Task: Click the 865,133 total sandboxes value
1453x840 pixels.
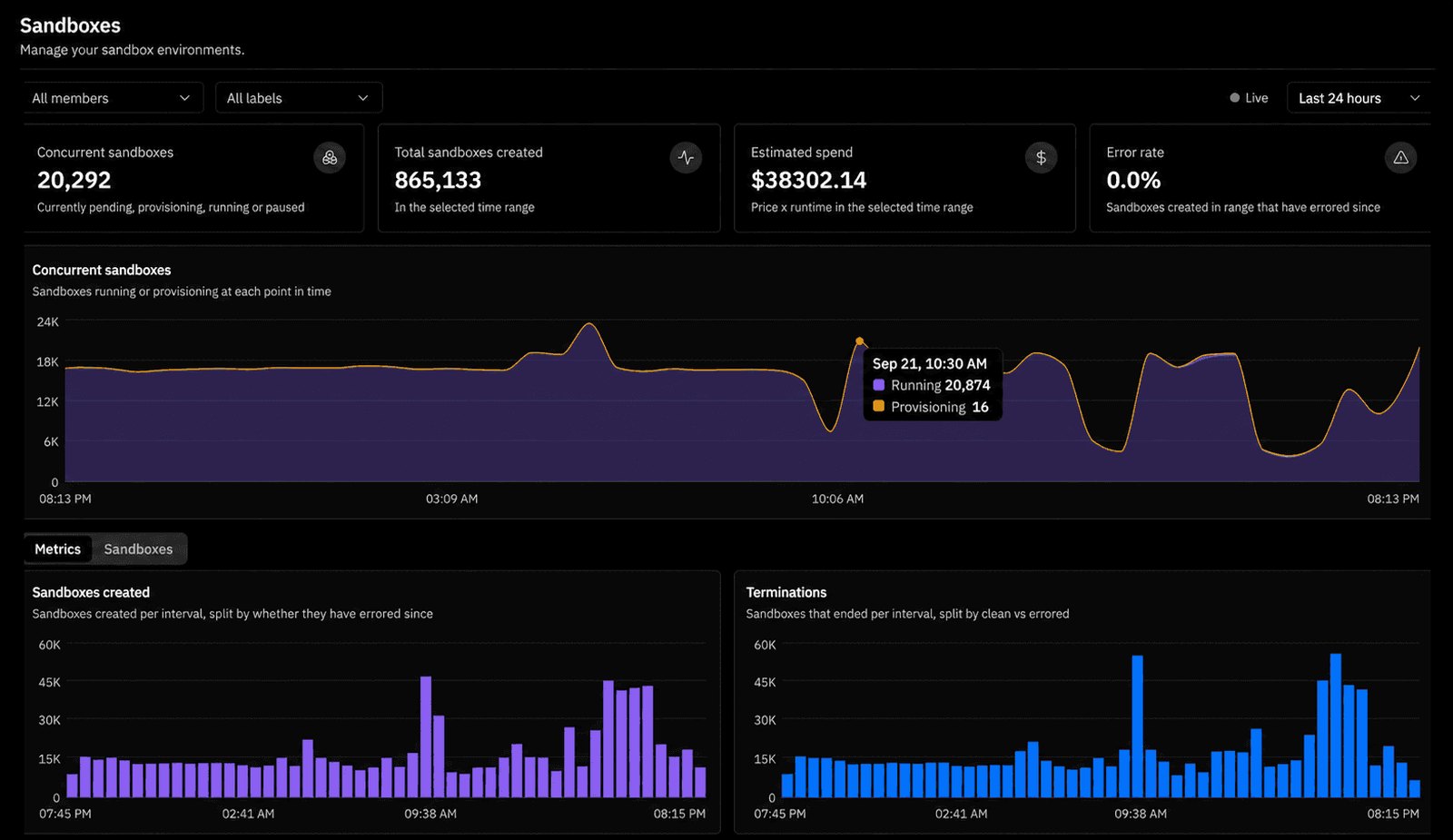Action: [438, 180]
